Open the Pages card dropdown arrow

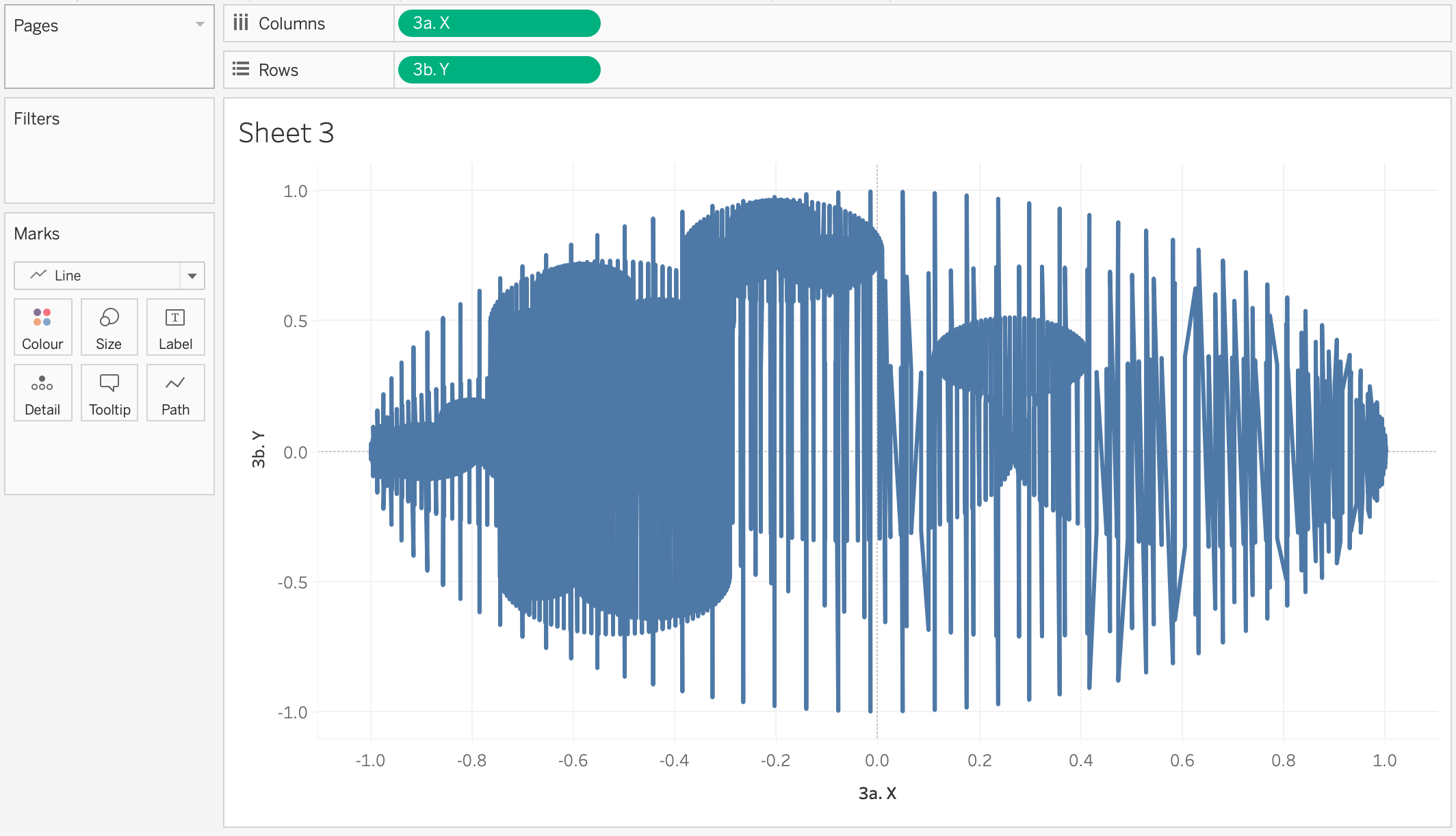click(200, 25)
